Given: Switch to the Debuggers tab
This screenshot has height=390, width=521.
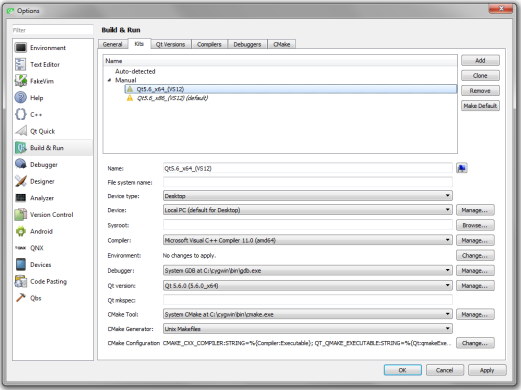Looking at the screenshot, I should [x=247, y=44].
